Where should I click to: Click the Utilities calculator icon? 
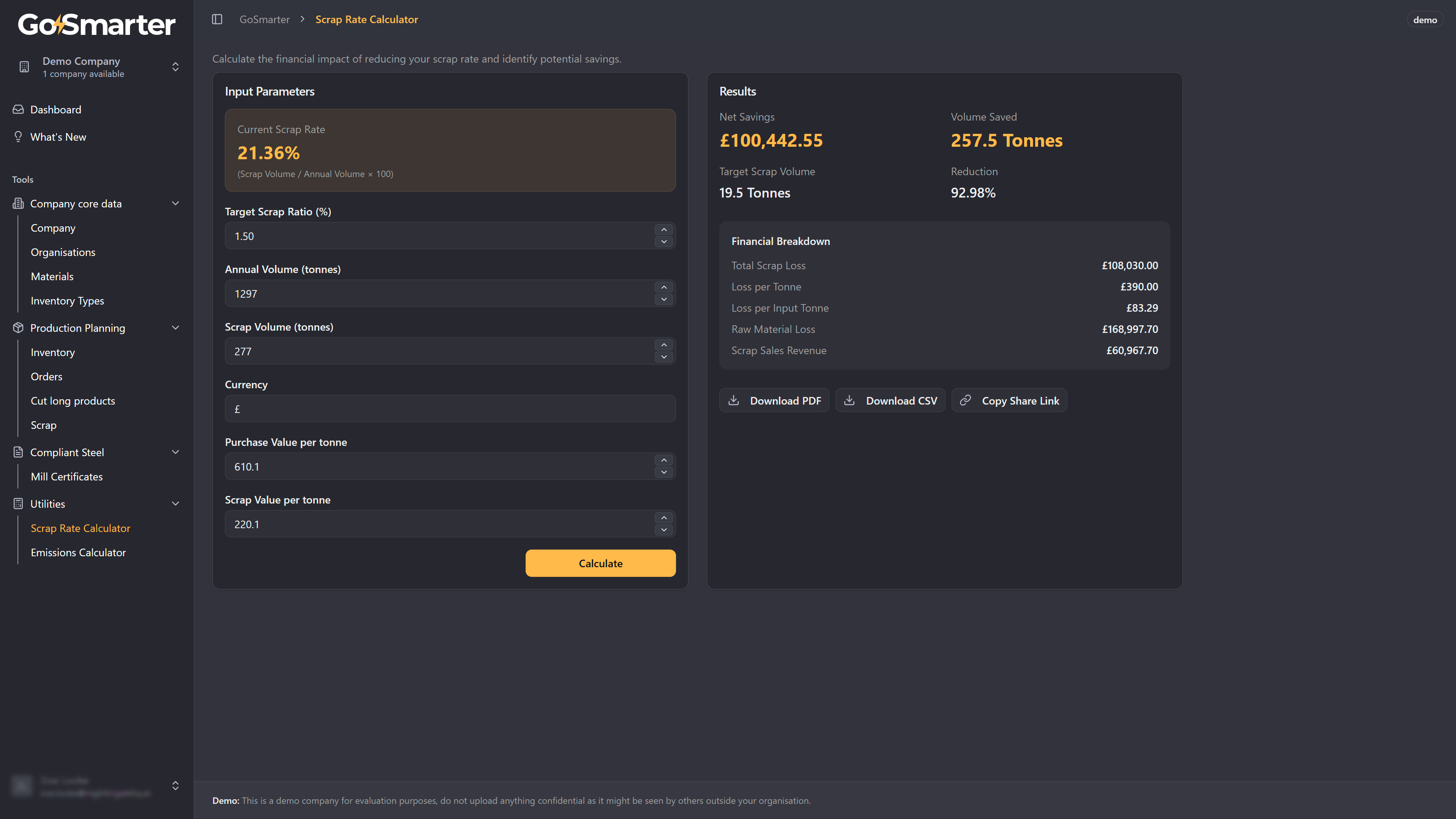[18, 504]
